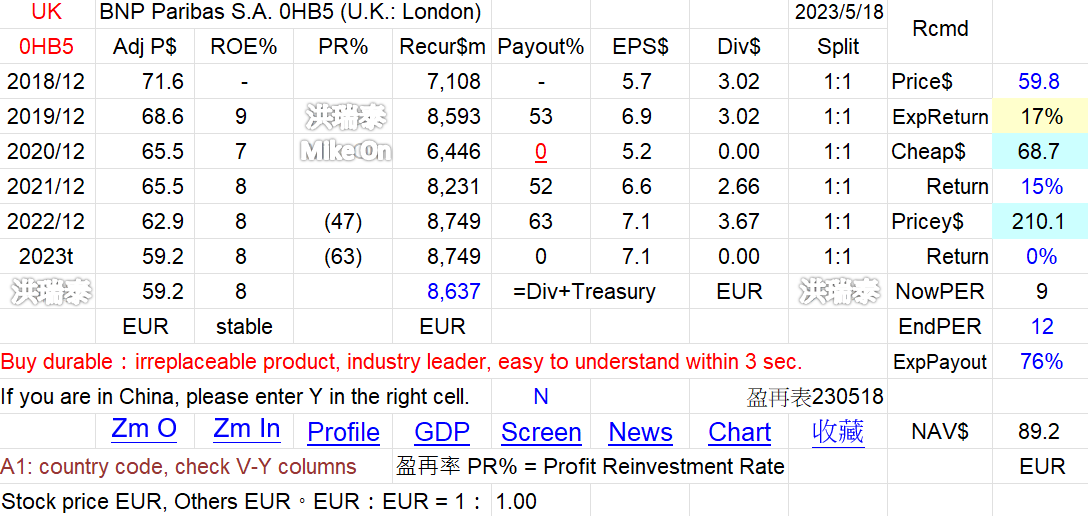
Task: Click the =Div+Treasury cell
Action: (584, 291)
